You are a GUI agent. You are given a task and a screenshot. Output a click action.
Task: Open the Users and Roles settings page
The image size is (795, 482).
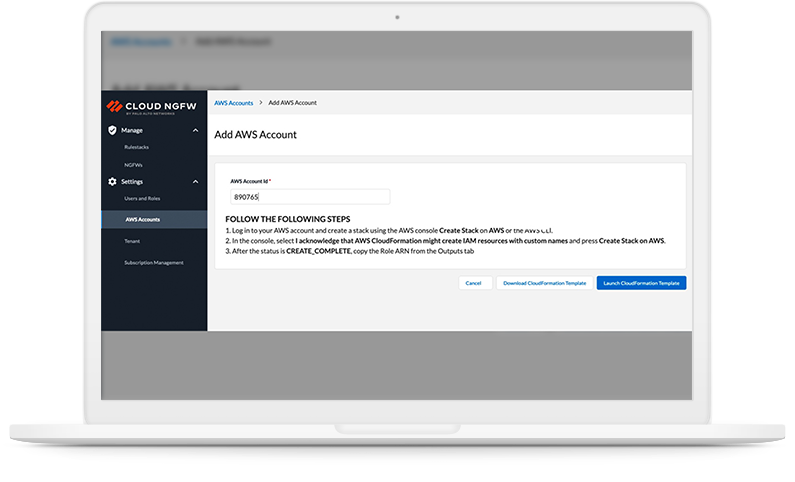tap(142, 198)
